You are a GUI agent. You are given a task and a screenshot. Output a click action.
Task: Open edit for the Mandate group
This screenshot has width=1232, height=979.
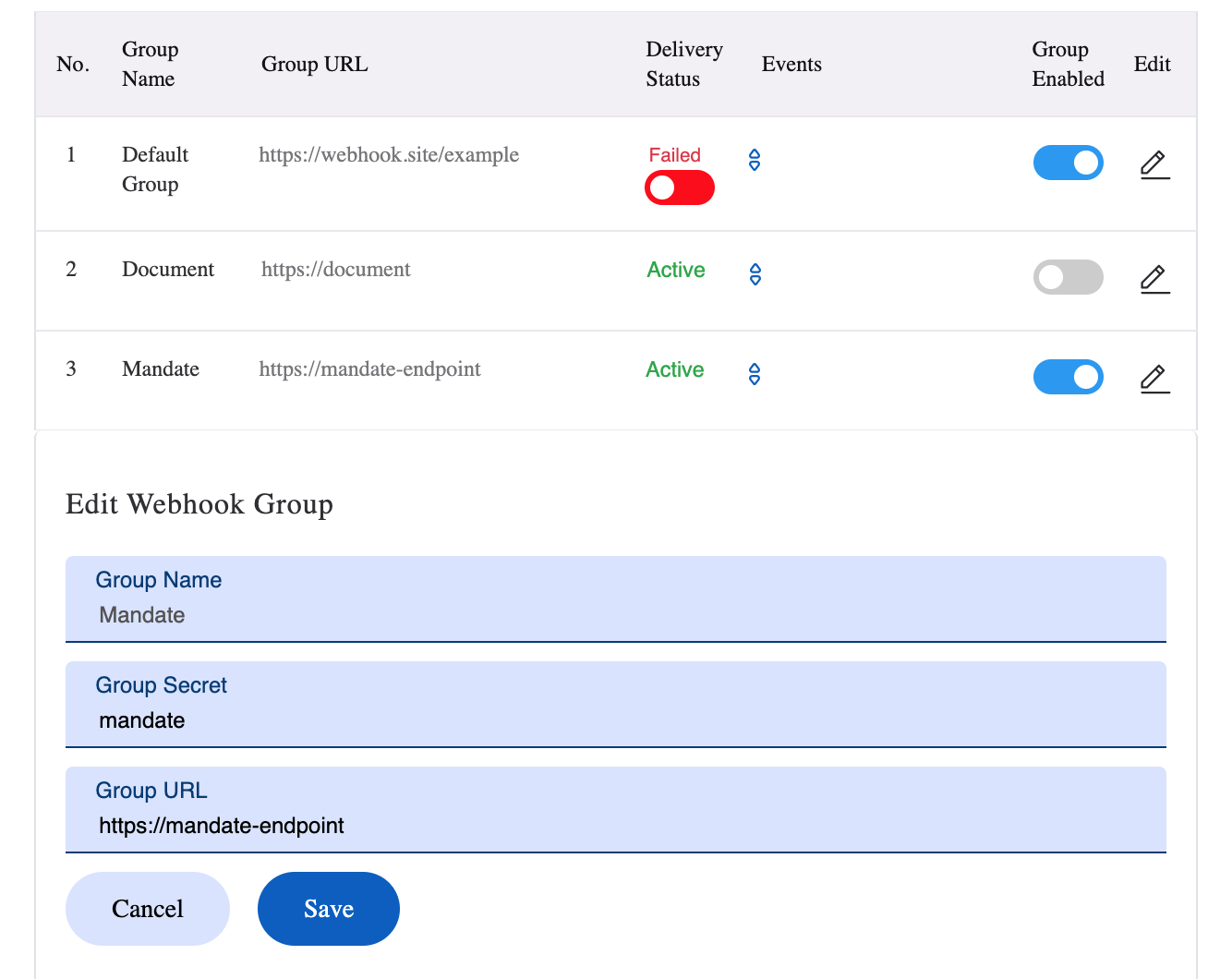click(1154, 379)
